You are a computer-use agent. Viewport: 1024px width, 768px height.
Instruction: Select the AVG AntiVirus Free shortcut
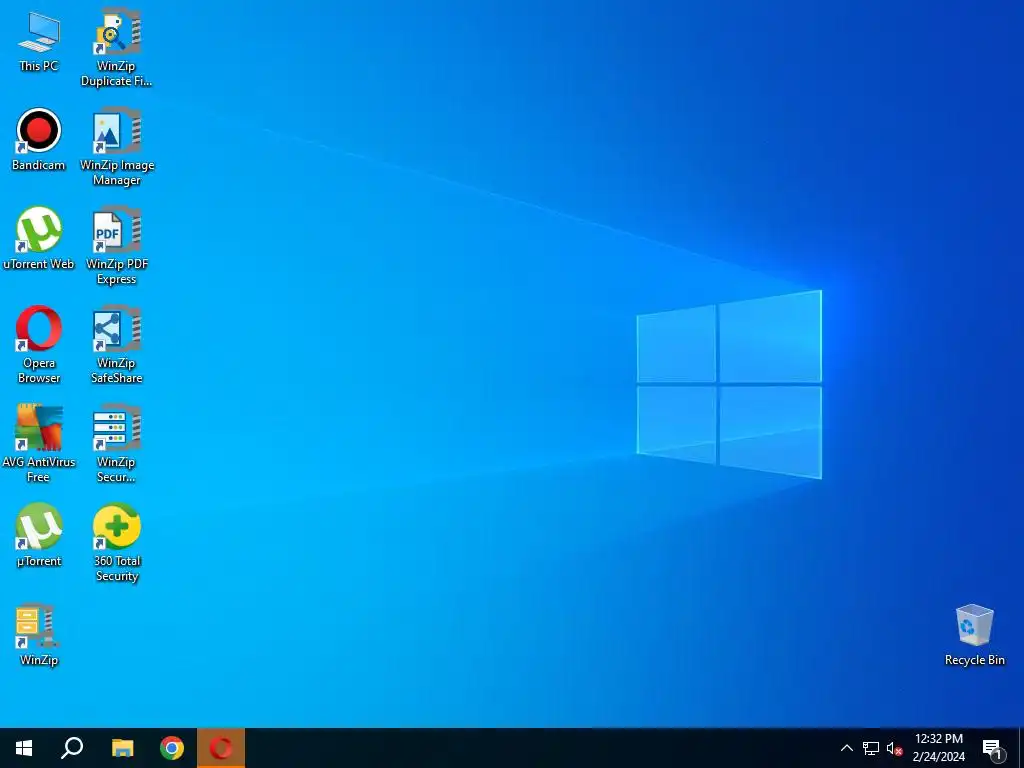click(x=39, y=444)
